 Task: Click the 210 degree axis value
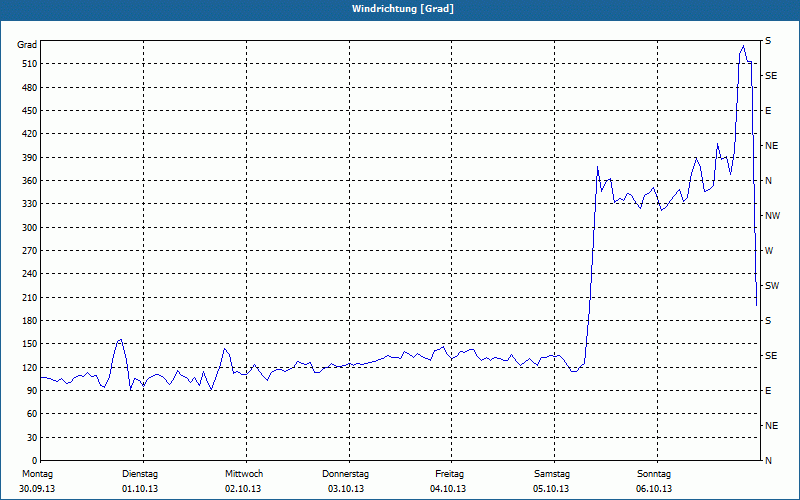click(29, 297)
